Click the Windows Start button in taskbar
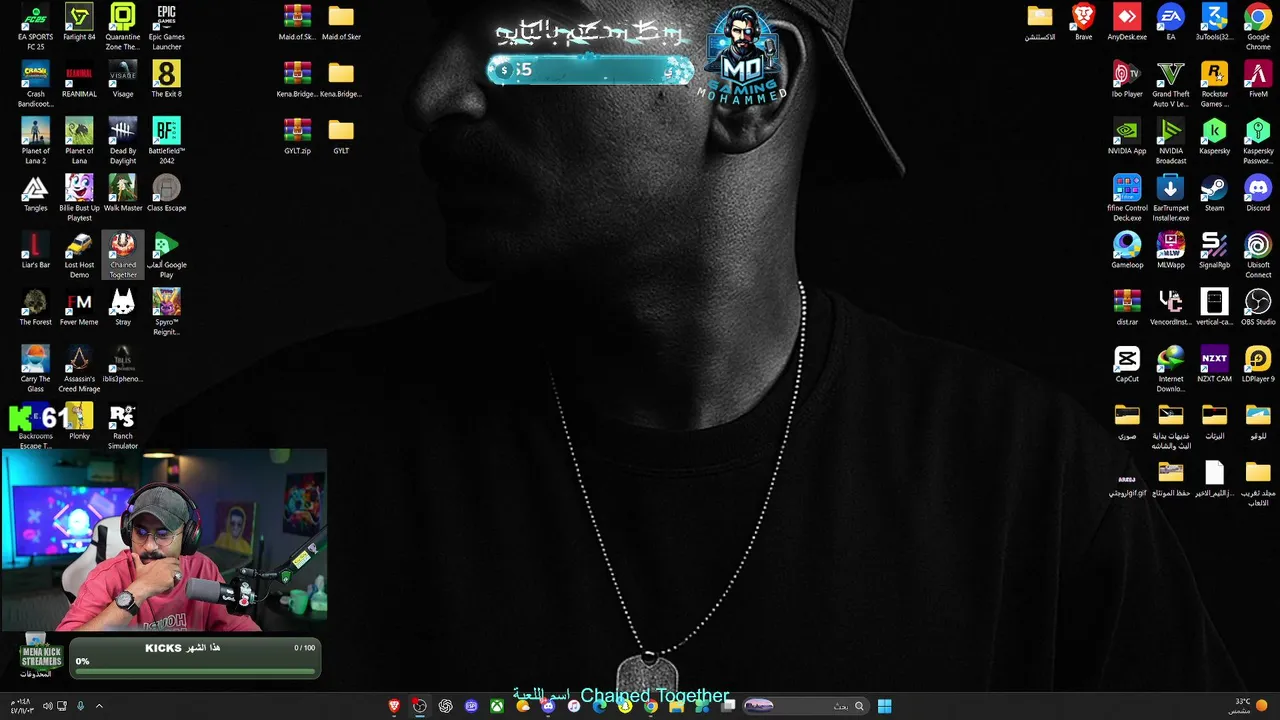1280x720 pixels. 885,706
